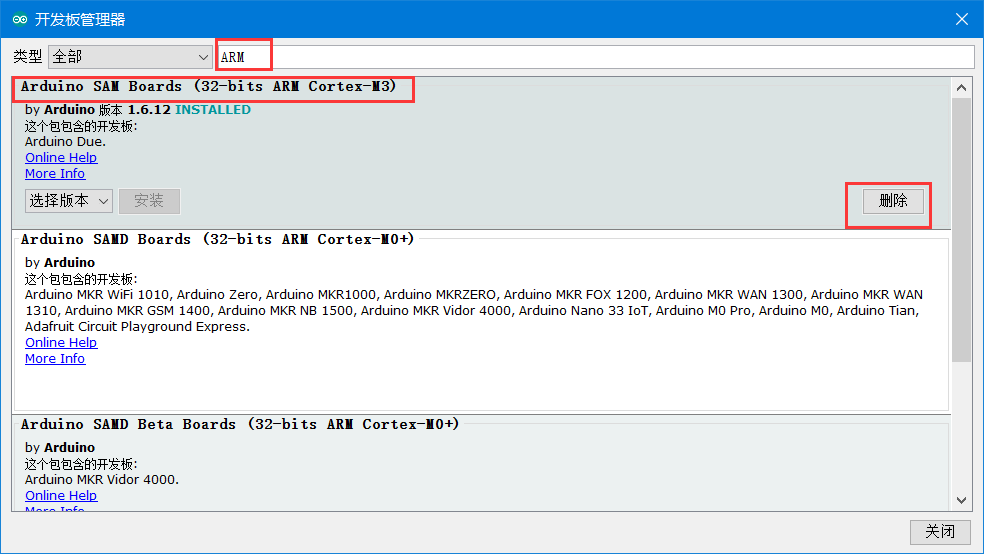Select Arduino SAMD Beta Boards package title
The width and height of the screenshot is (984, 554).
pyautogui.click(x=240, y=425)
